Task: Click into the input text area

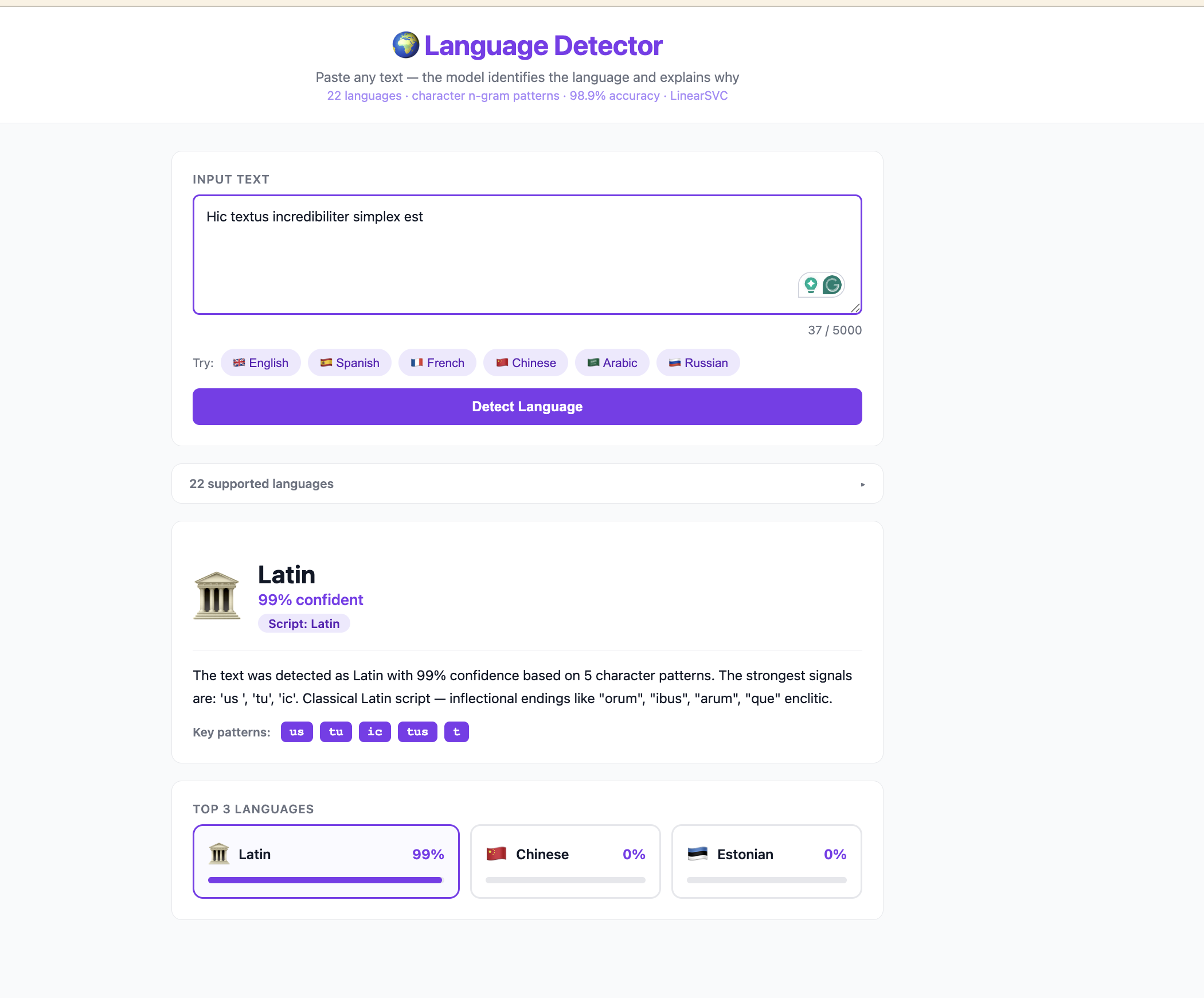Action: click(527, 255)
